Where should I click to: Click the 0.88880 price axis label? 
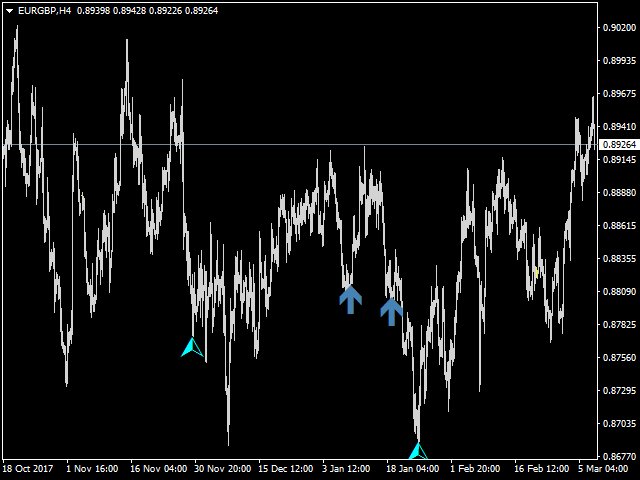(x=619, y=192)
